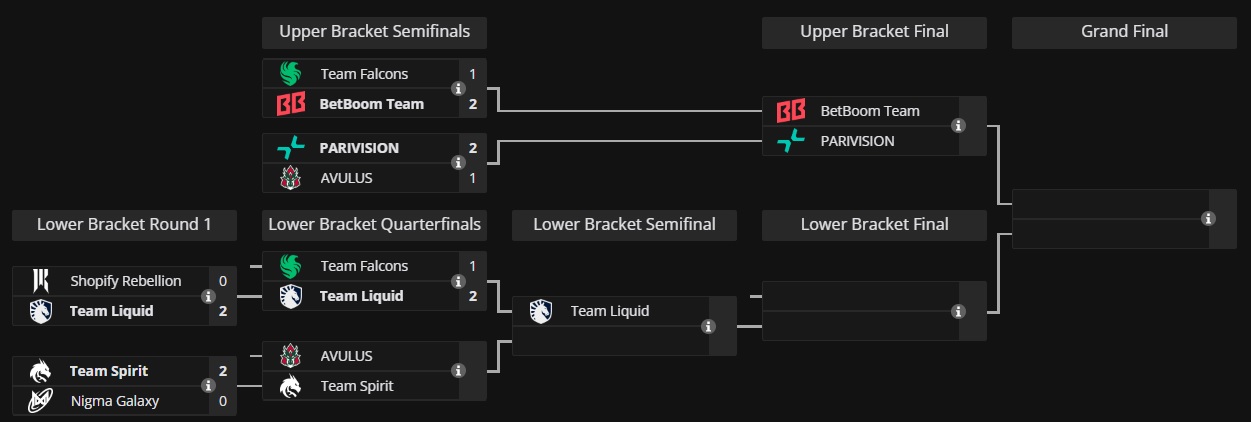Click info icon on Upper Bracket Final match
1251x422 pixels.
point(959,126)
